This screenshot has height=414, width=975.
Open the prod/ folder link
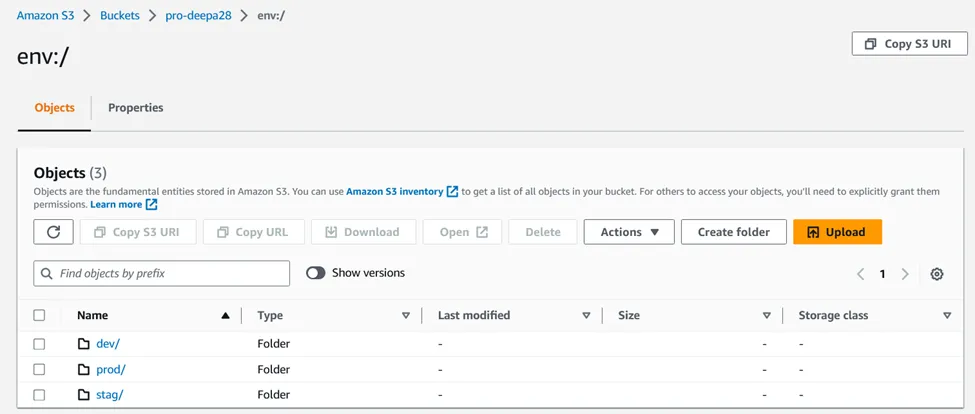pos(111,370)
